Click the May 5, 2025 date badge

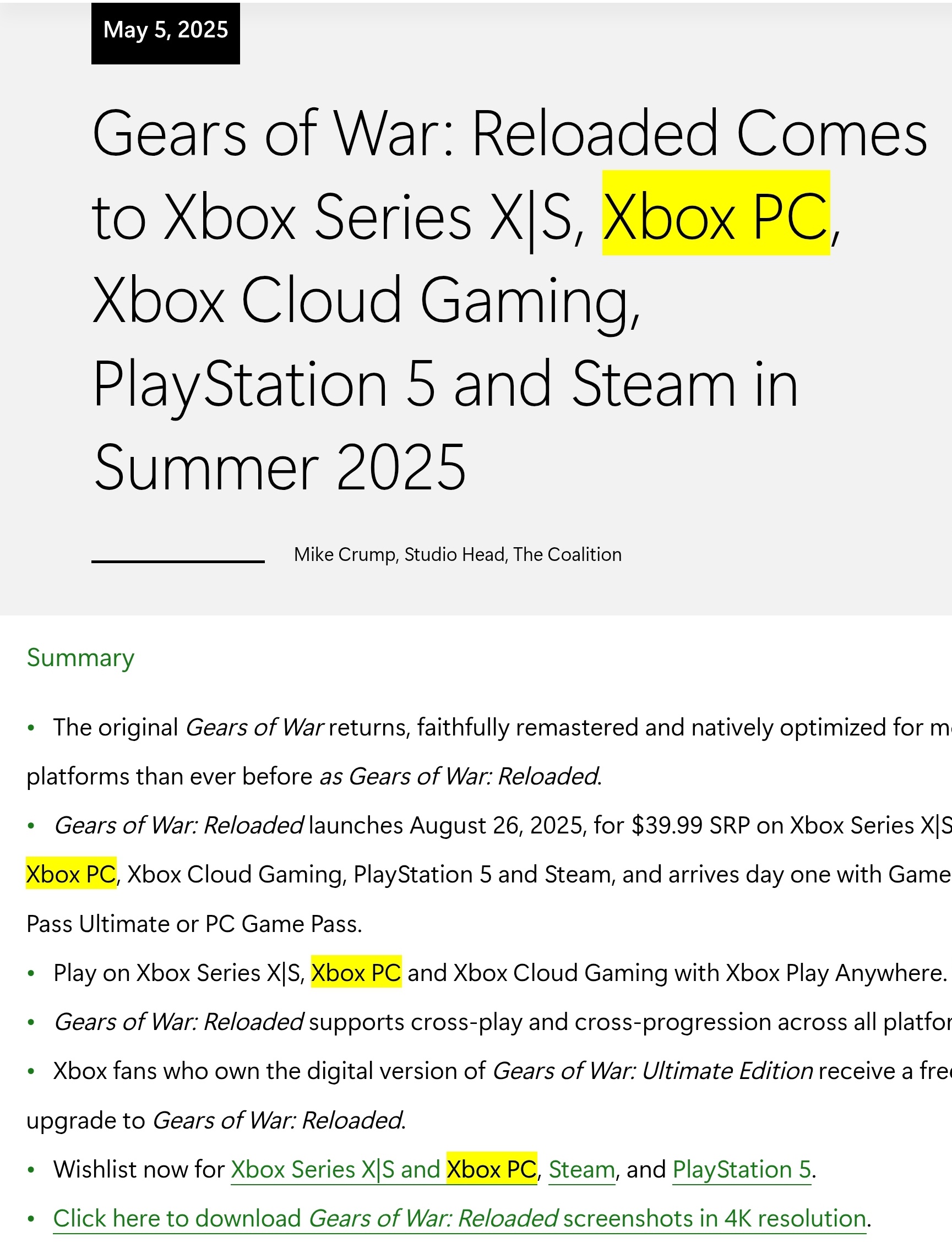pyautogui.click(x=166, y=32)
